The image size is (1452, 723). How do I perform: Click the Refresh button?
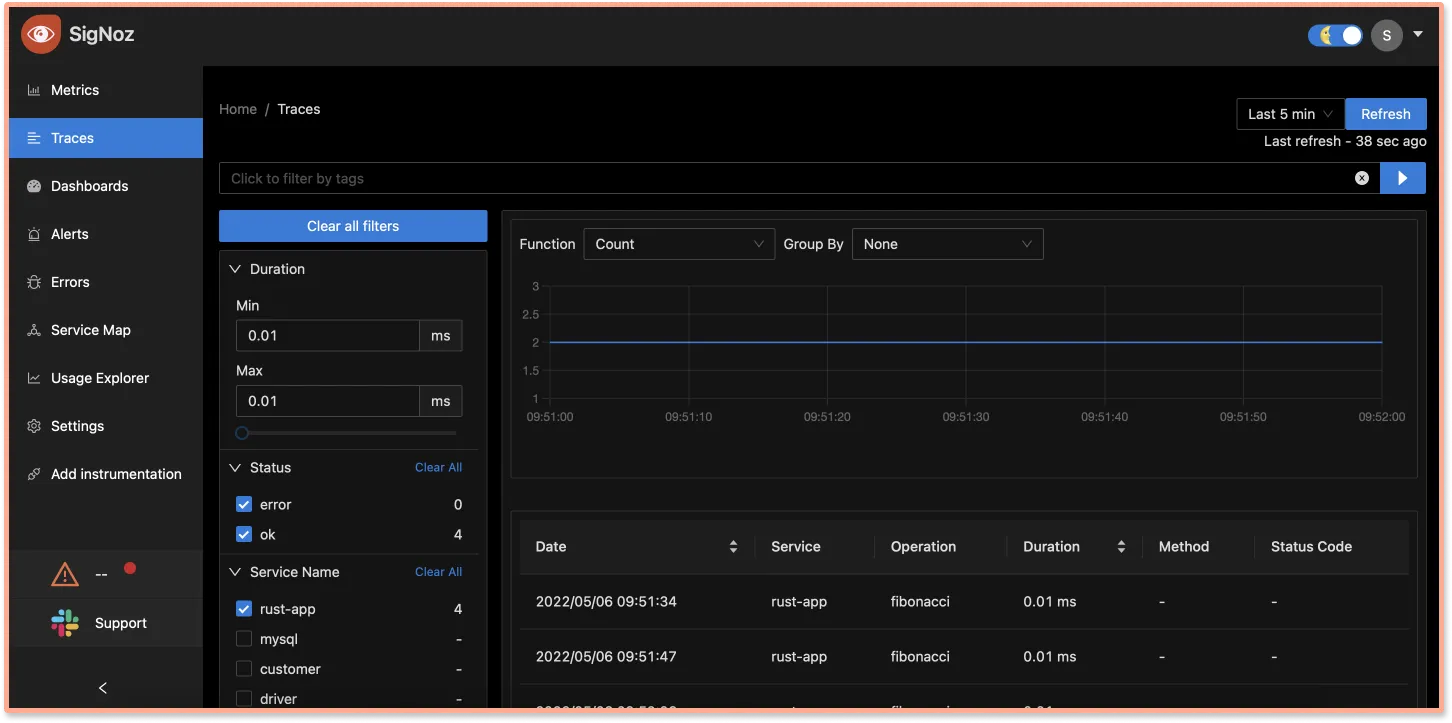pos(1385,114)
